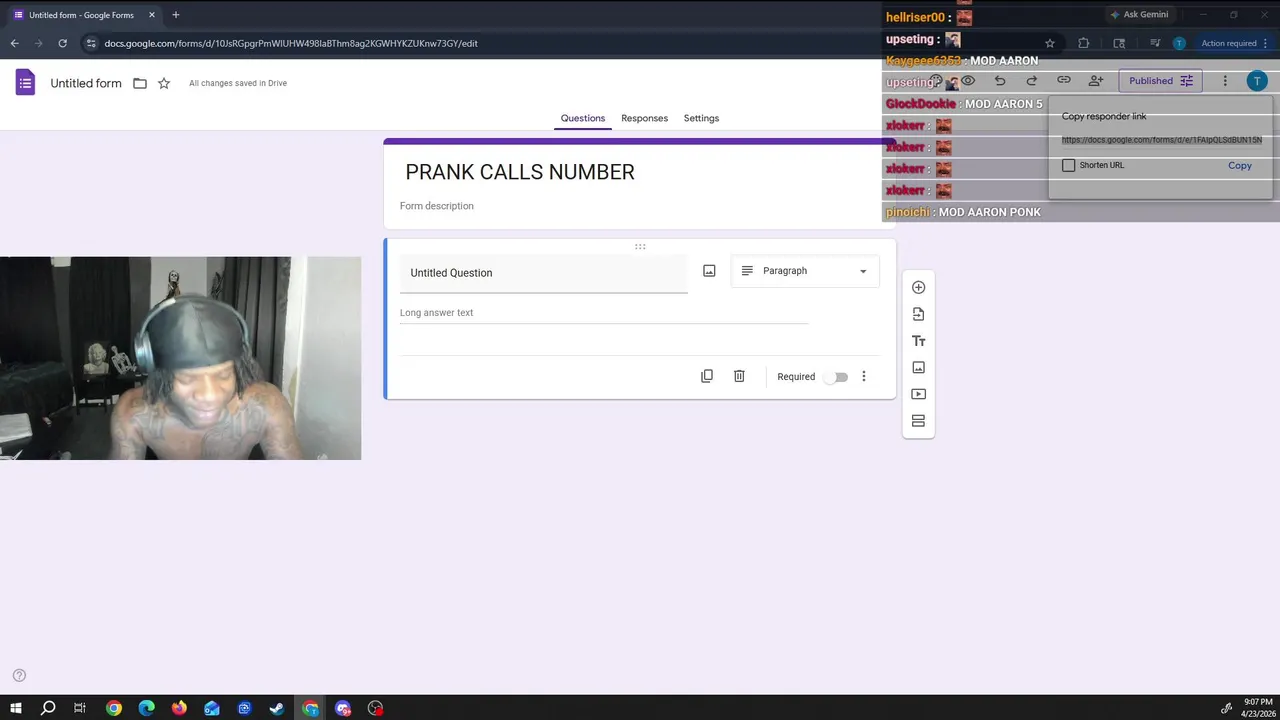Delete the question with trash icon
The width and height of the screenshot is (1280, 720).
point(739,376)
